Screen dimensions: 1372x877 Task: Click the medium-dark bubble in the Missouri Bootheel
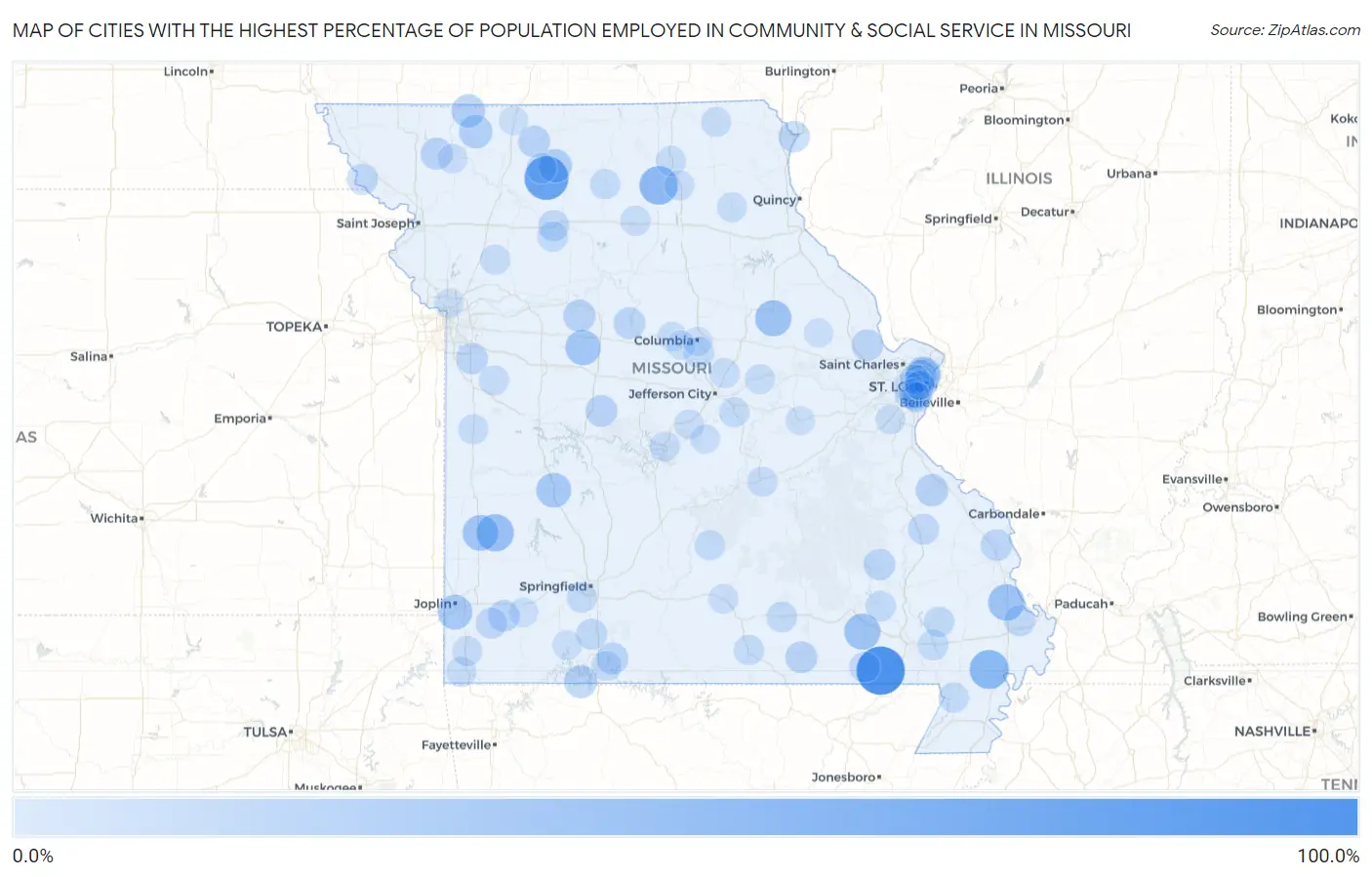click(989, 670)
